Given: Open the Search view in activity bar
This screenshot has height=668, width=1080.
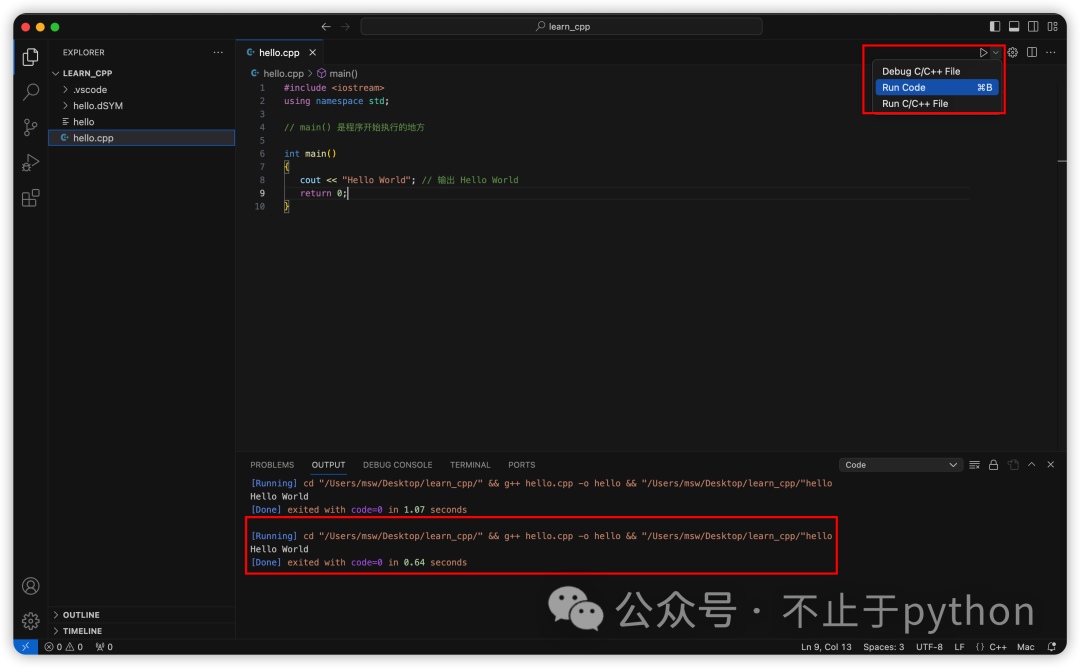Looking at the screenshot, I should pos(31,92).
